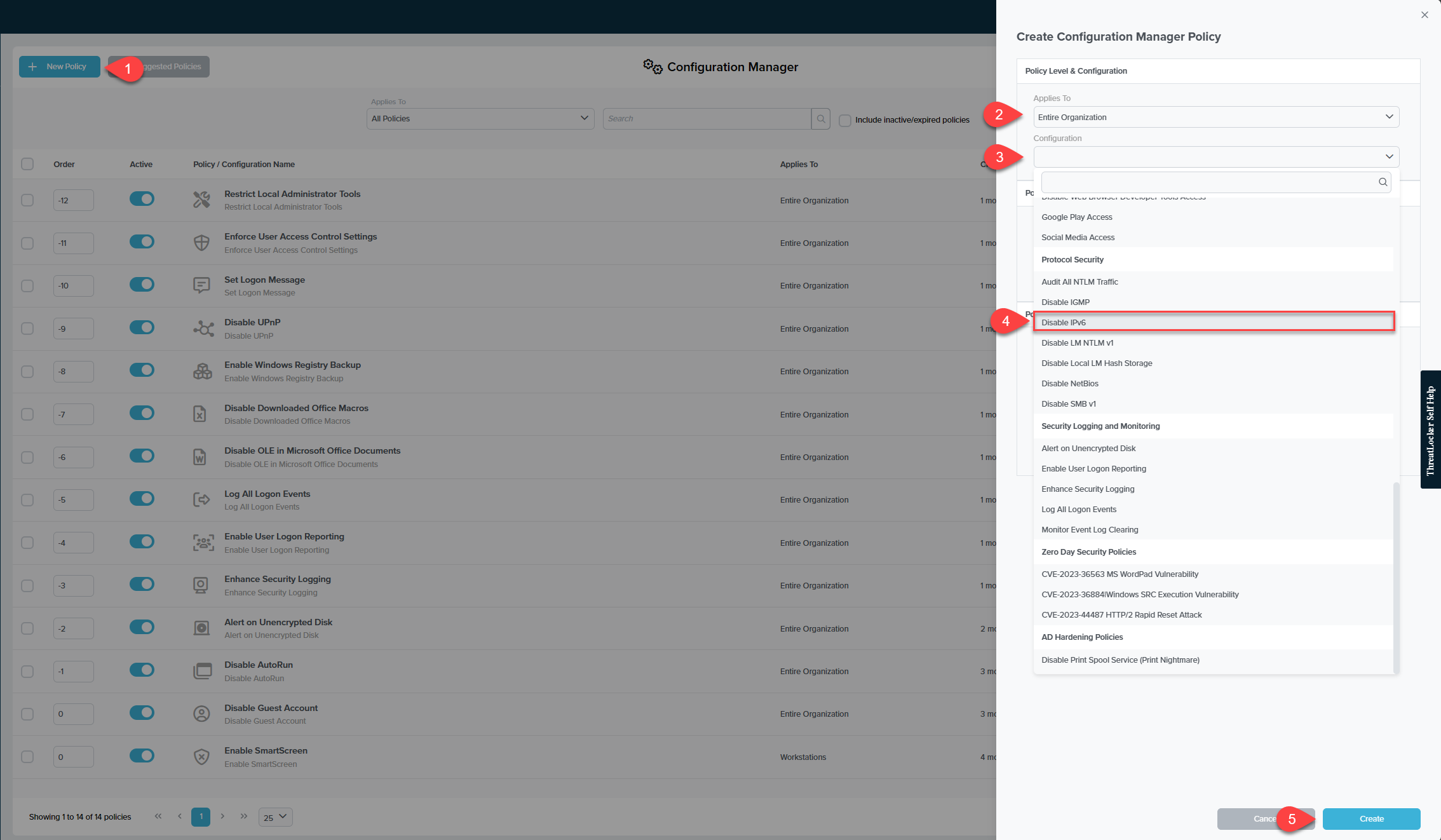Click the configuration search input field
The image size is (1441, 840).
(1207, 182)
